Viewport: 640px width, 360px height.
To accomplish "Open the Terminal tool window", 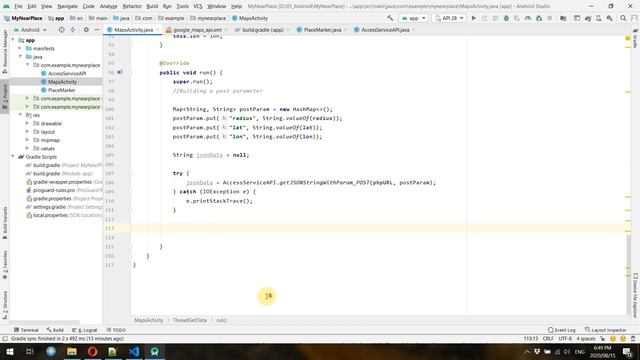I will click(26, 330).
